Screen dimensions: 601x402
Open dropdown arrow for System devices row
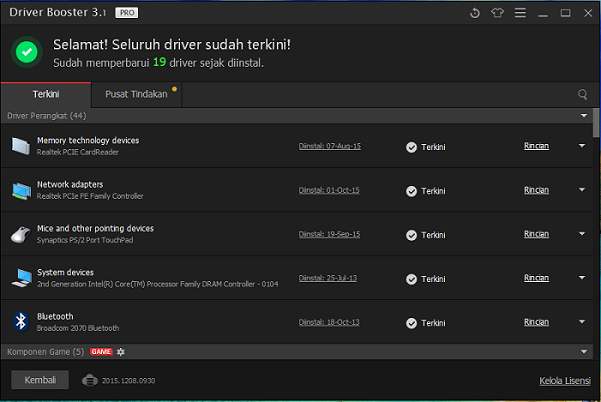(x=582, y=277)
